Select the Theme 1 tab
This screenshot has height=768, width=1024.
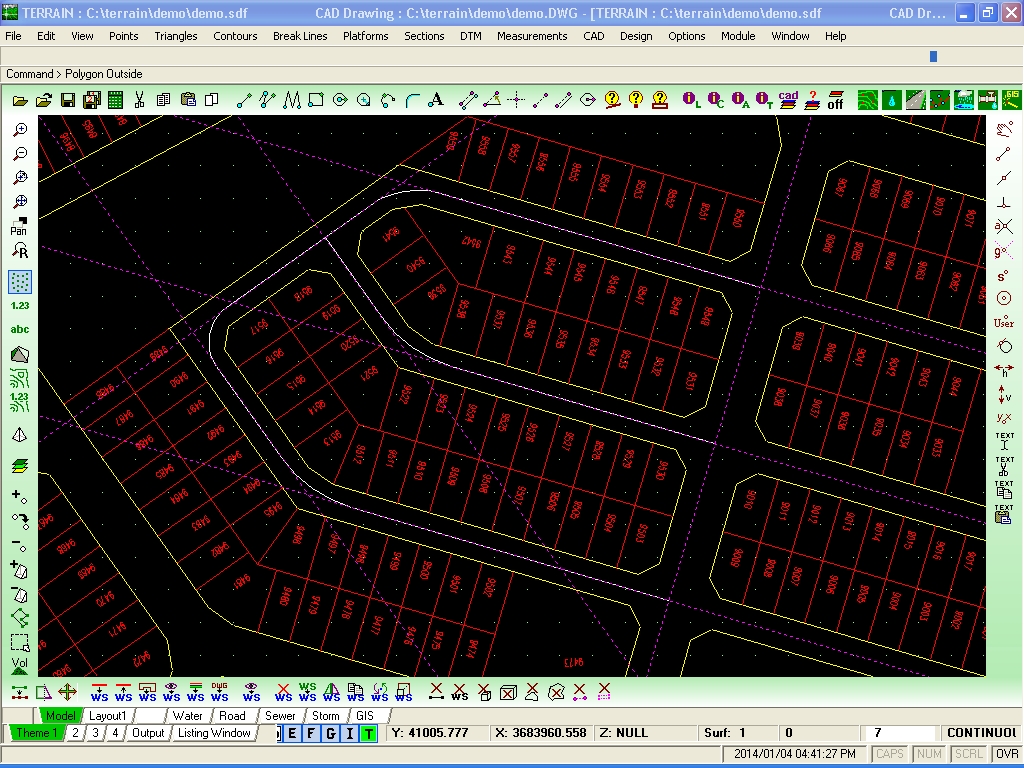37,733
